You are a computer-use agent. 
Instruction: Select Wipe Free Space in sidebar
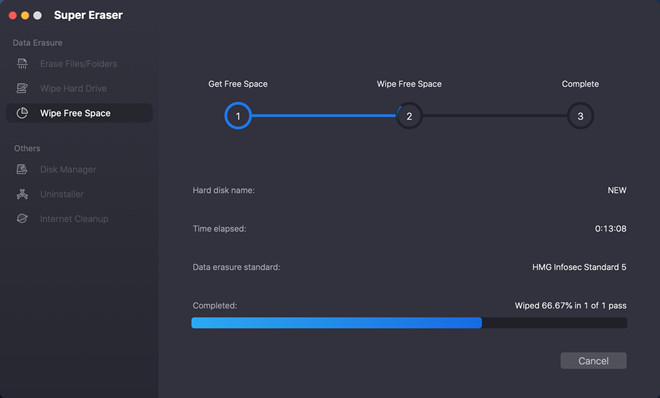pyautogui.click(x=79, y=113)
